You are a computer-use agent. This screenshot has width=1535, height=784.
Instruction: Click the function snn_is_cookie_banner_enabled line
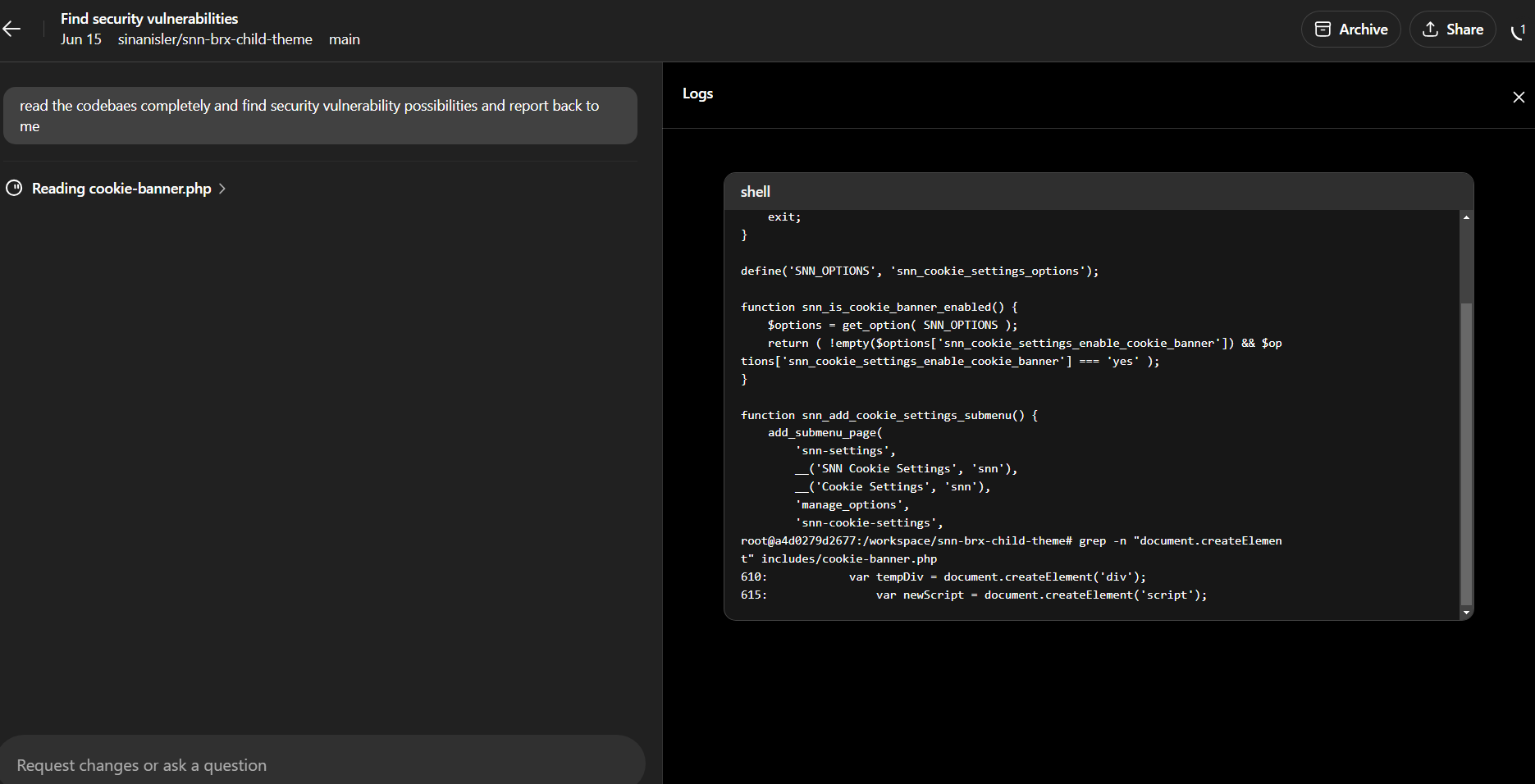pyautogui.click(x=879, y=307)
